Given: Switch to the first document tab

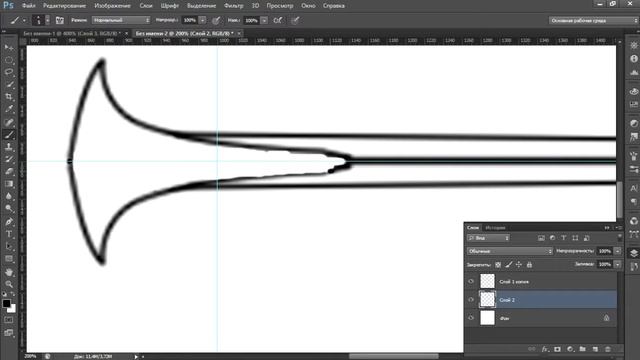Looking at the screenshot, I should (x=71, y=33).
